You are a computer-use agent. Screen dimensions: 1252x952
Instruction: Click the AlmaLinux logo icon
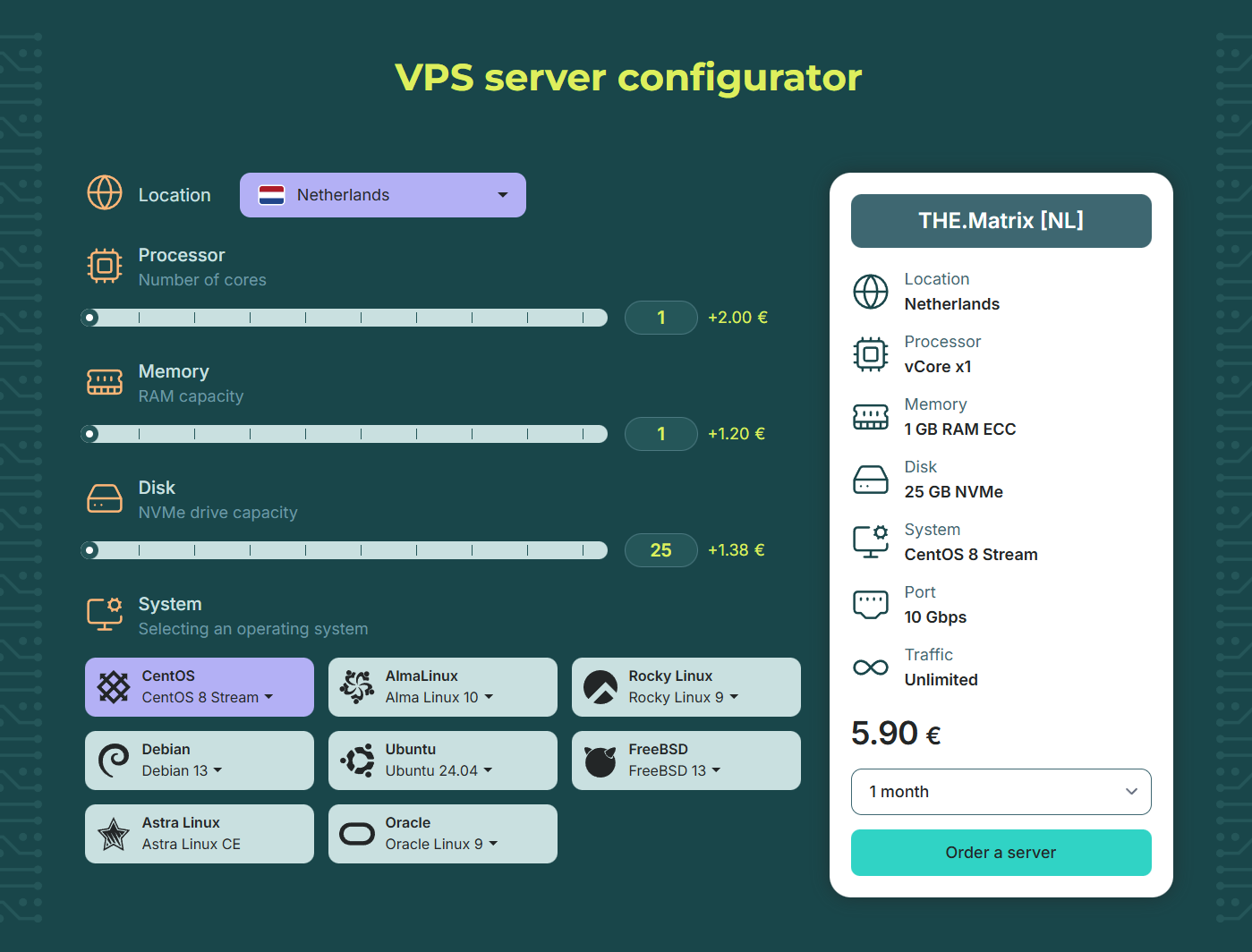coord(357,687)
